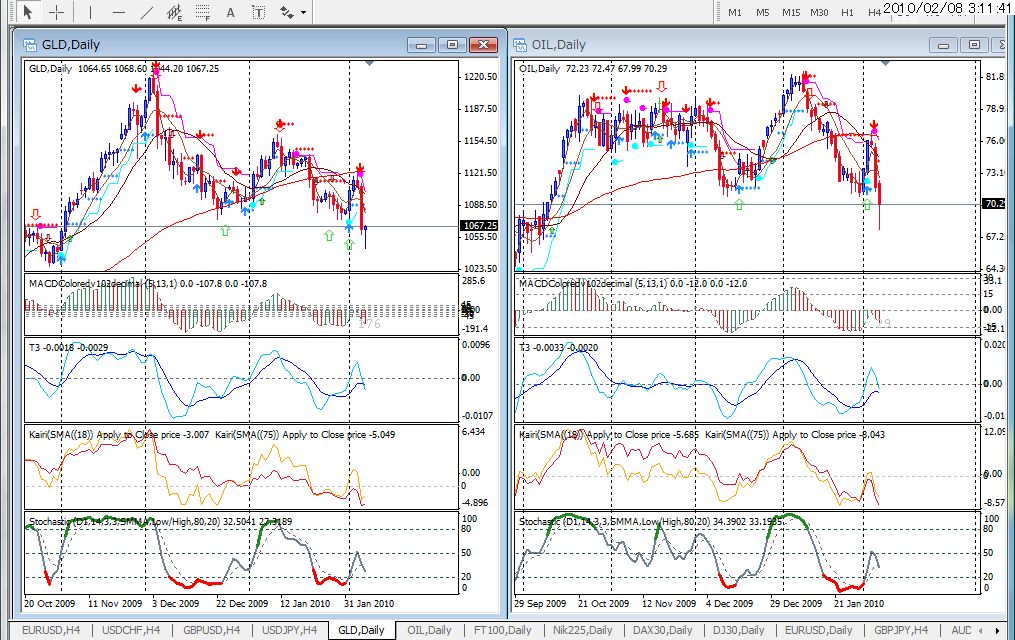
Task: Select the Trendline drawing tool
Action: click(x=147, y=12)
